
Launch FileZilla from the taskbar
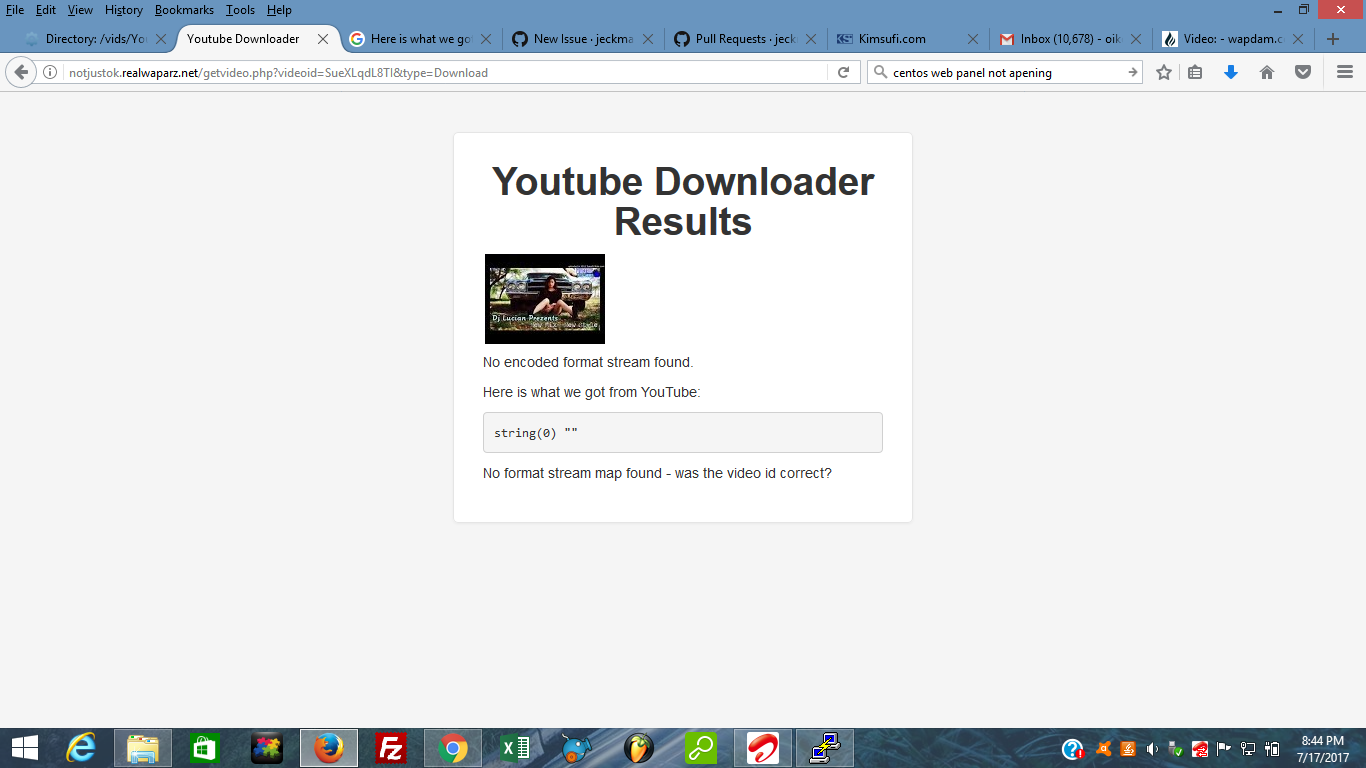pyautogui.click(x=390, y=747)
